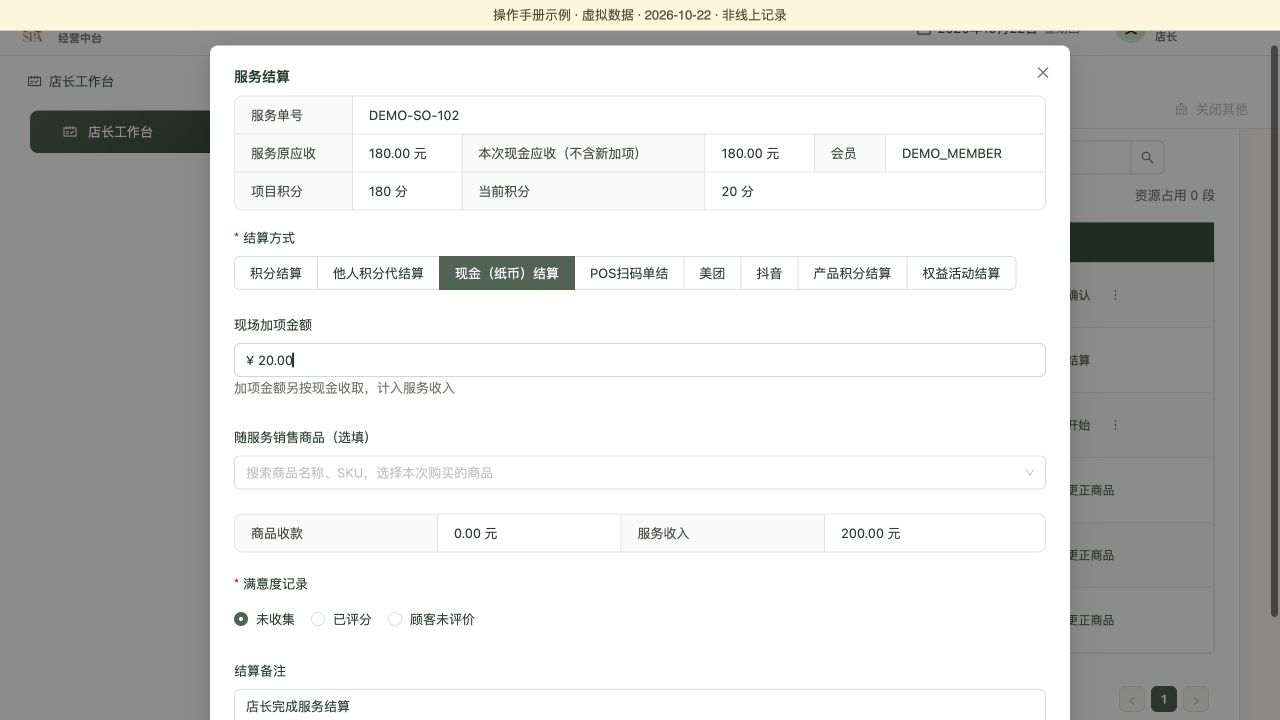Open the three-dot menu beside 确认 in the background list

pyautogui.click(x=1115, y=295)
